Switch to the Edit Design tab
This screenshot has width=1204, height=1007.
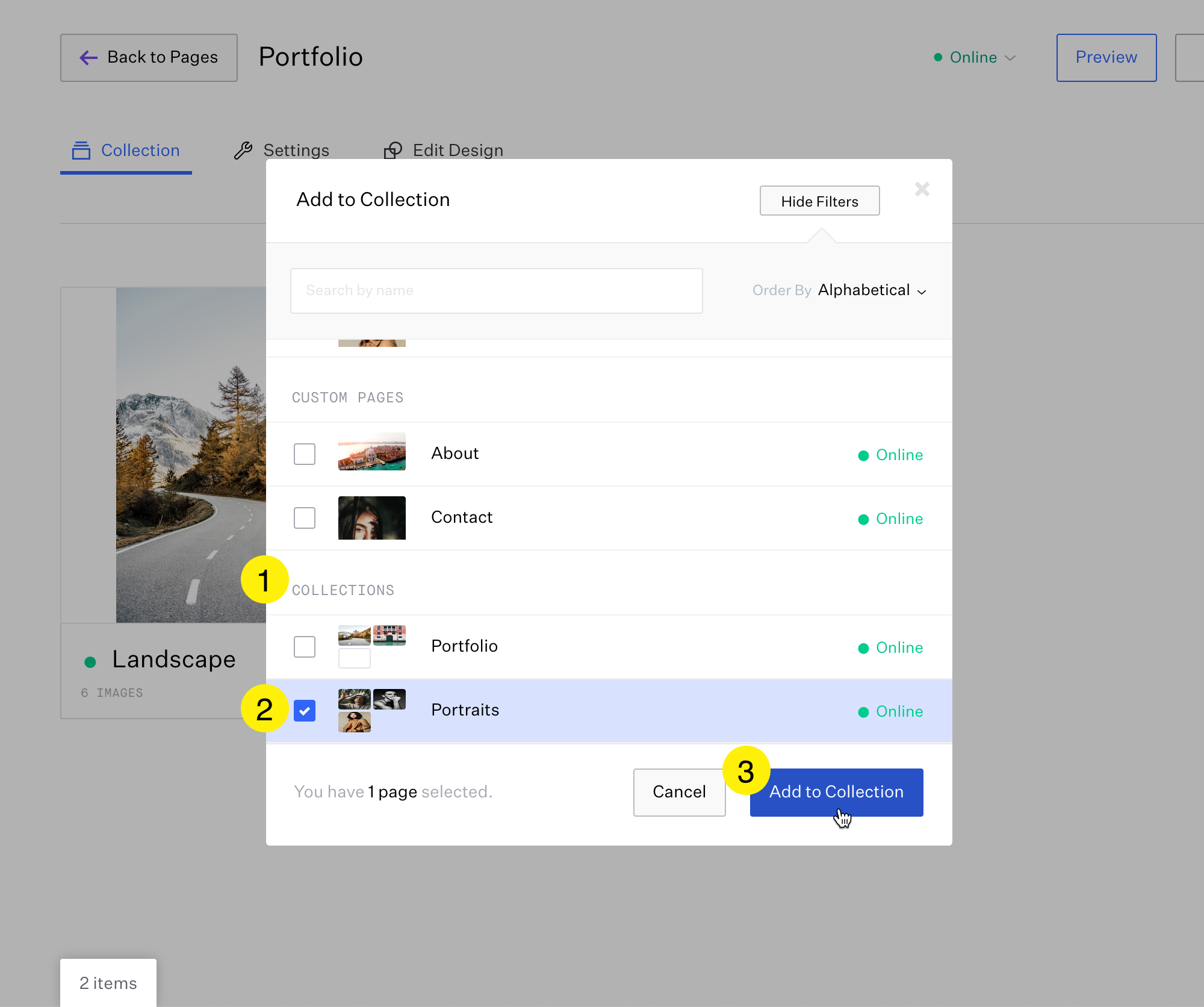pyautogui.click(x=458, y=150)
